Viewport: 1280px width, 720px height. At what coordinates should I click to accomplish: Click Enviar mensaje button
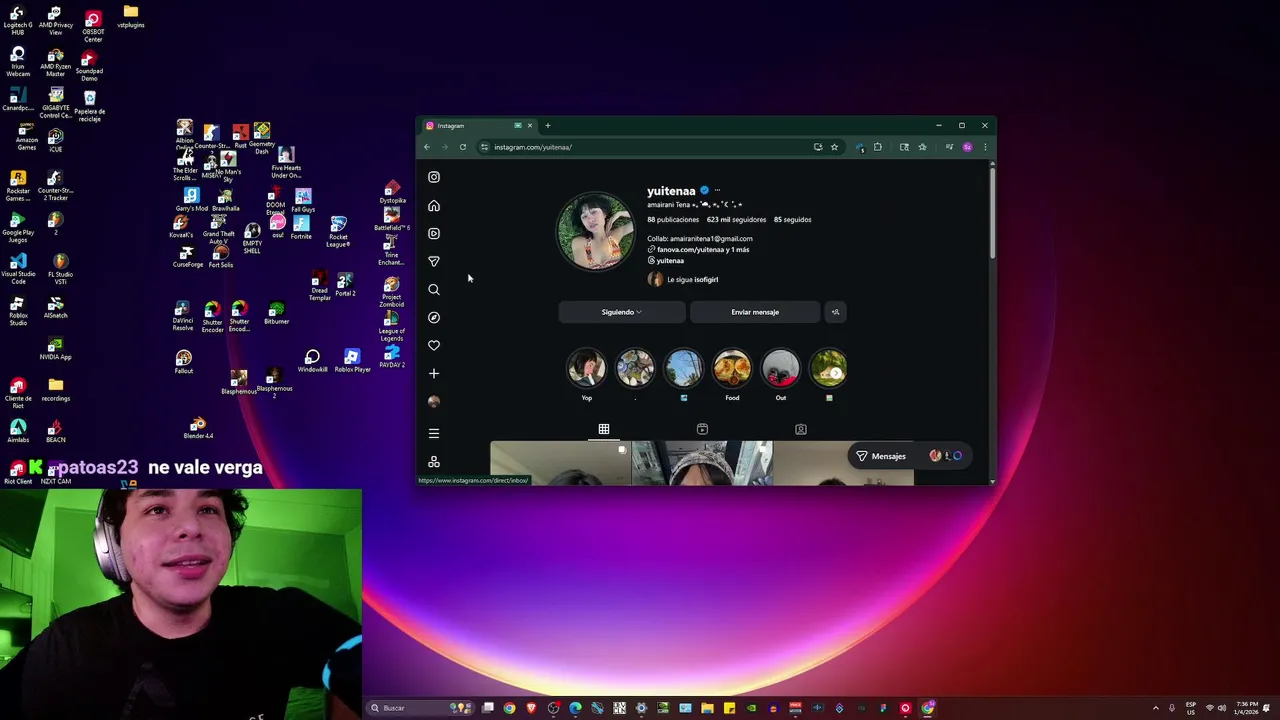point(755,312)
